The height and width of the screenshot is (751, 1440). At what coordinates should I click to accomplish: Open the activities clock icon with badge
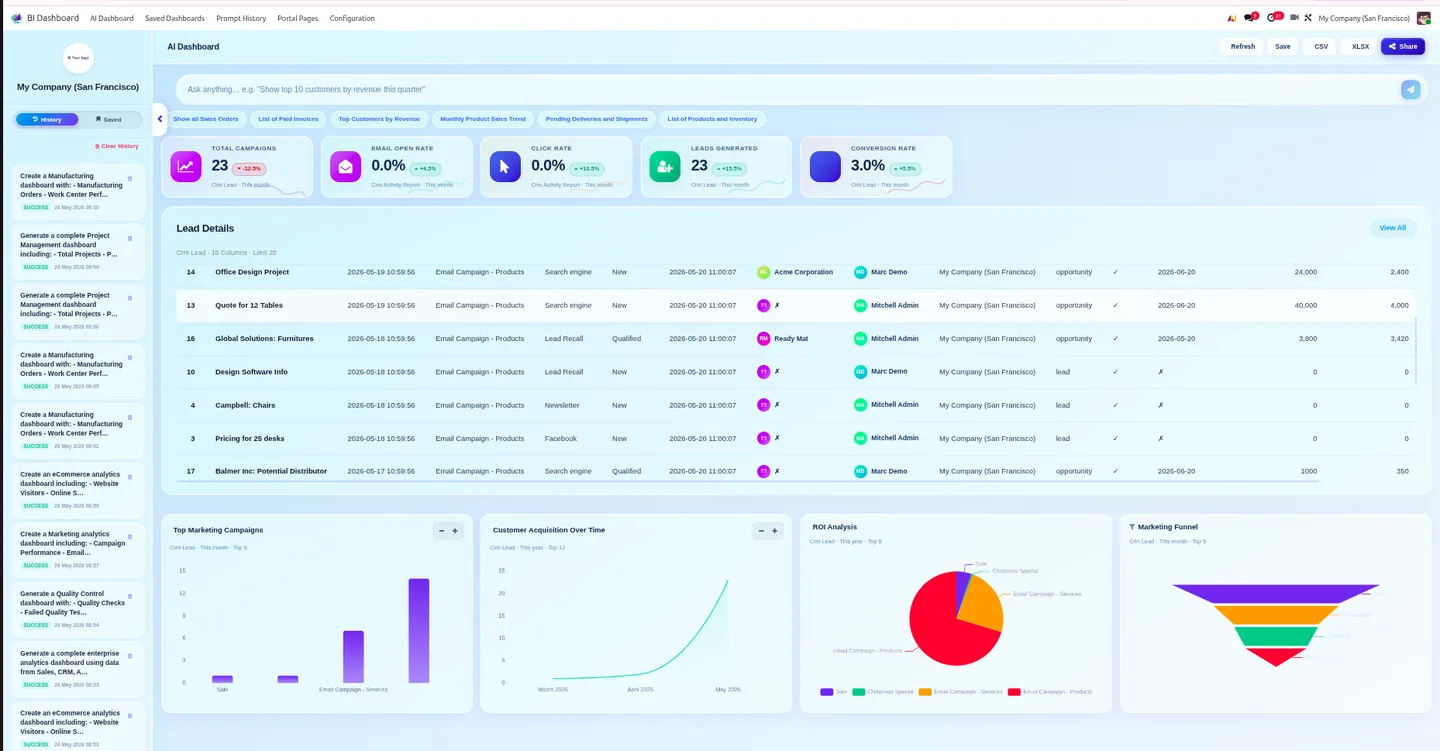pos(1274,18)
